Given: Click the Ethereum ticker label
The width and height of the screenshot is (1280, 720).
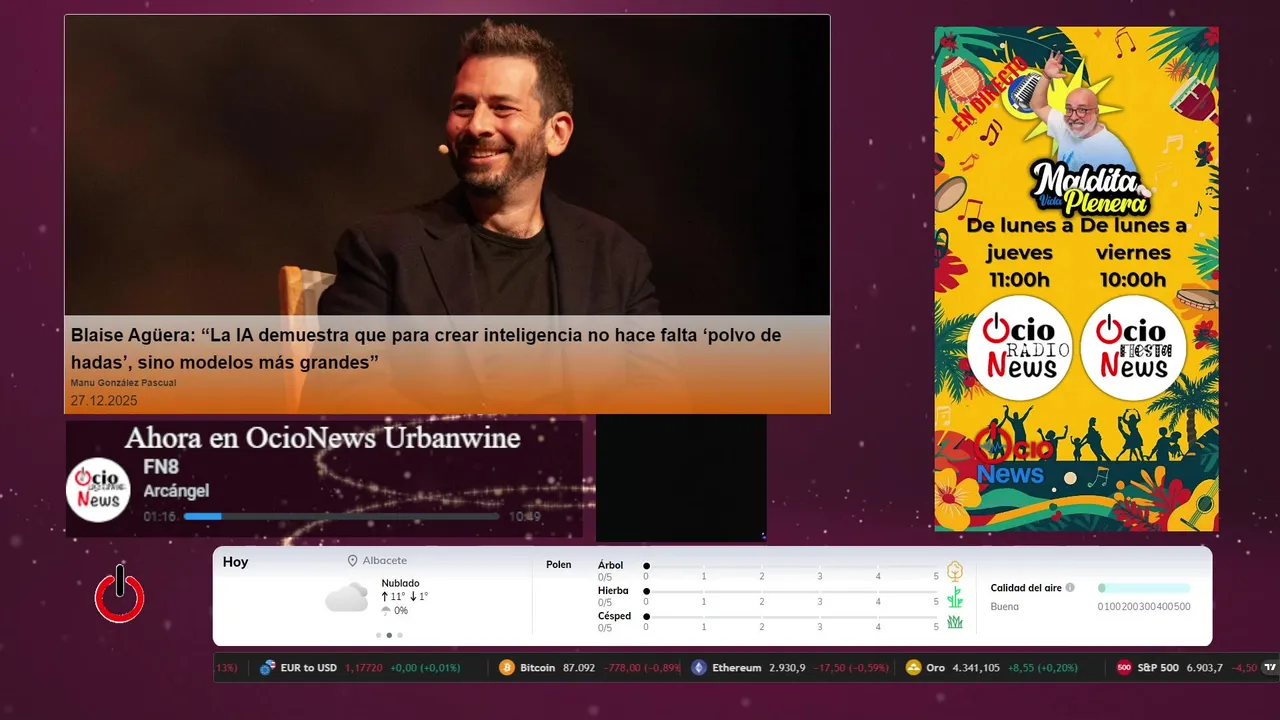Looking at the screenshot, I should (737, 667).
